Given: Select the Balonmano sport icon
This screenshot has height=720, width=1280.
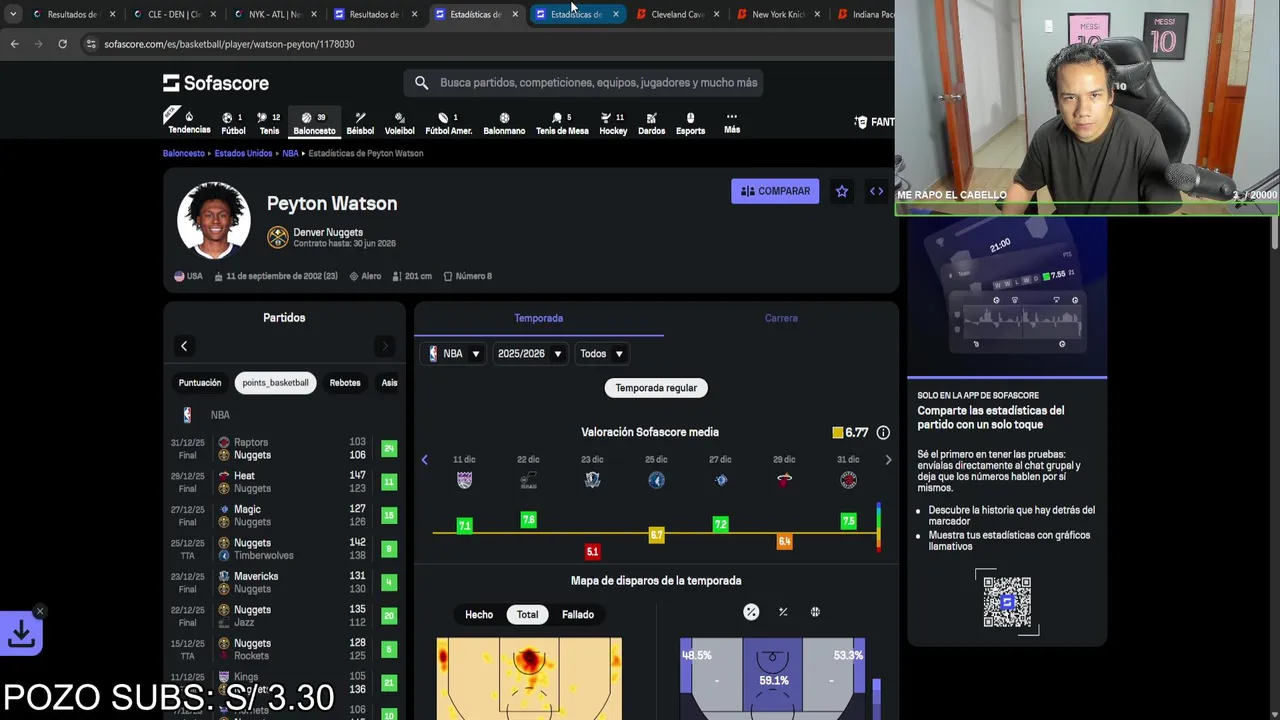Looking at the screenshot, I should (x=504, y=123).
